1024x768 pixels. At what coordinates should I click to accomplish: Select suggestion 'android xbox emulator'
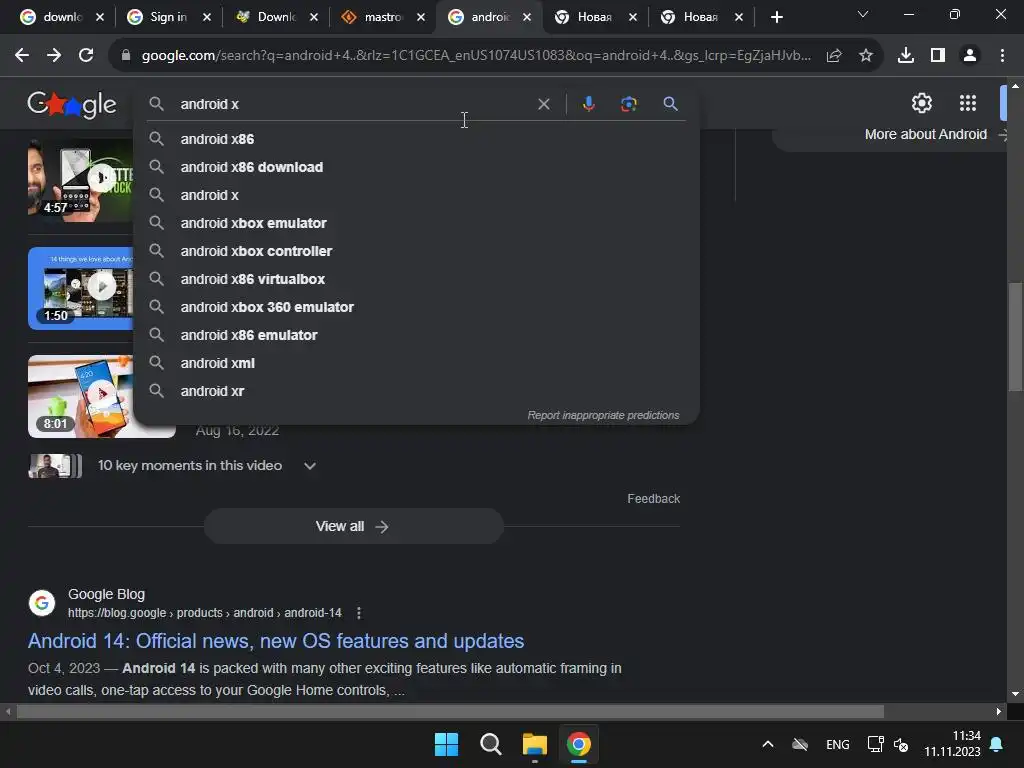[x=417, y=223]
